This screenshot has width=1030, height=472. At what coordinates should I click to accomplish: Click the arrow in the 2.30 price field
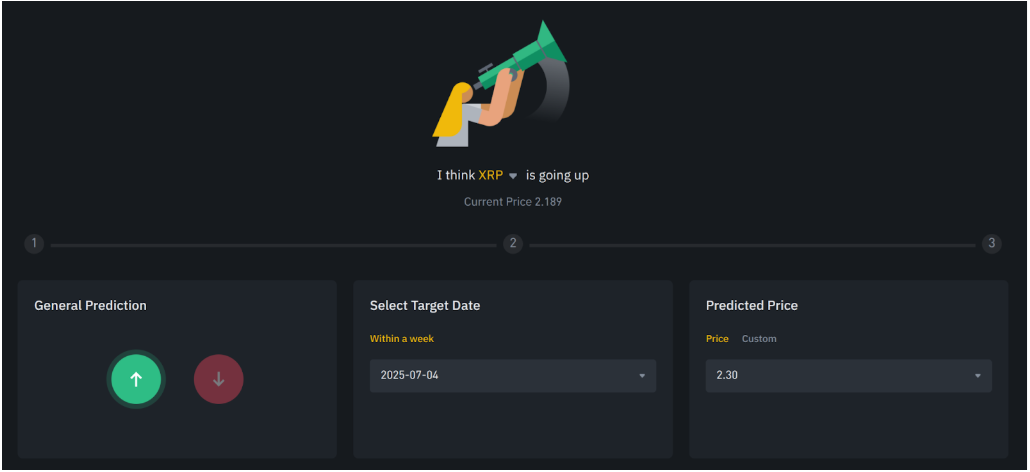978,376
